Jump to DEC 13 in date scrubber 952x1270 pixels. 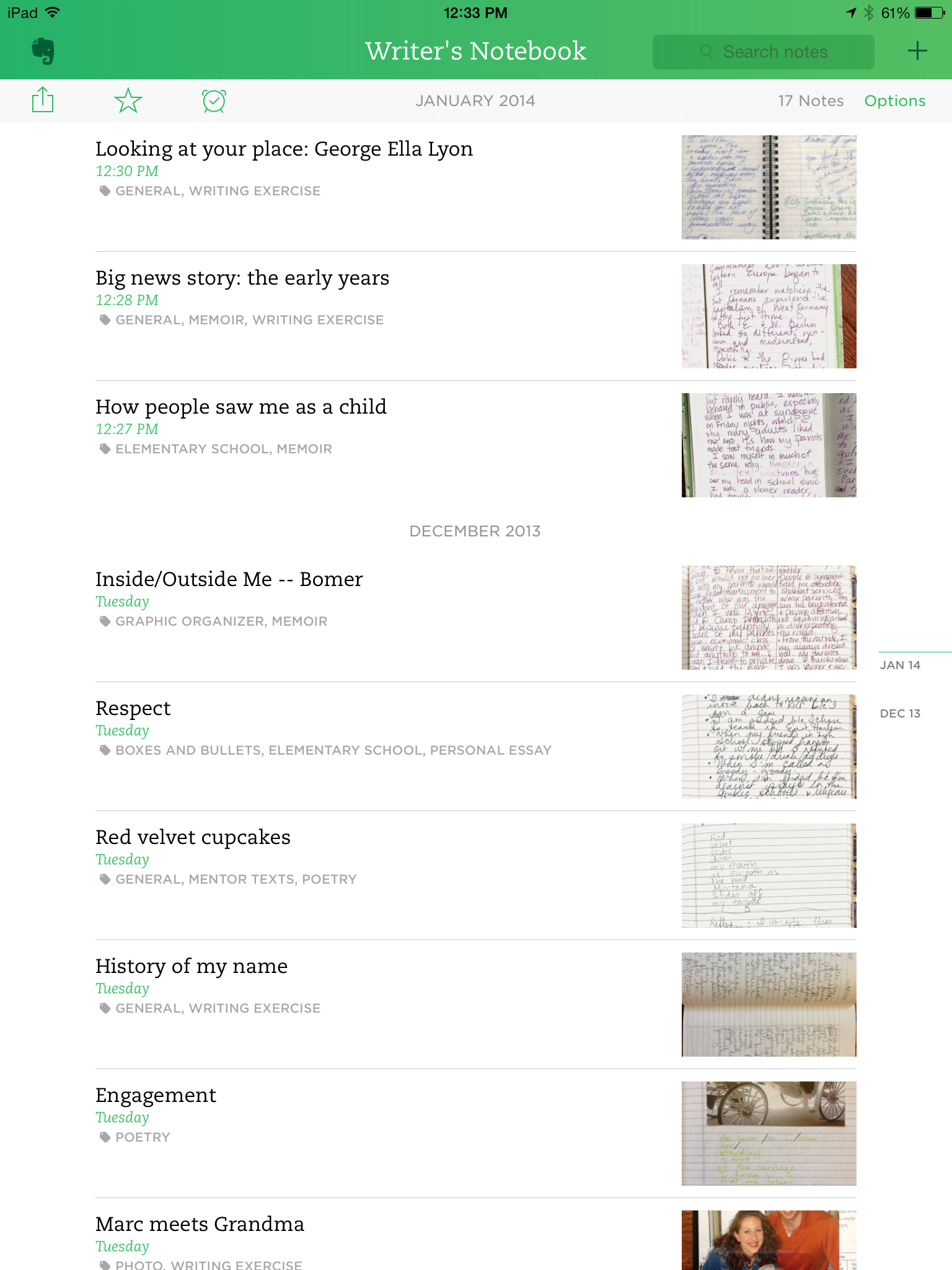click(x=900, y=713)
